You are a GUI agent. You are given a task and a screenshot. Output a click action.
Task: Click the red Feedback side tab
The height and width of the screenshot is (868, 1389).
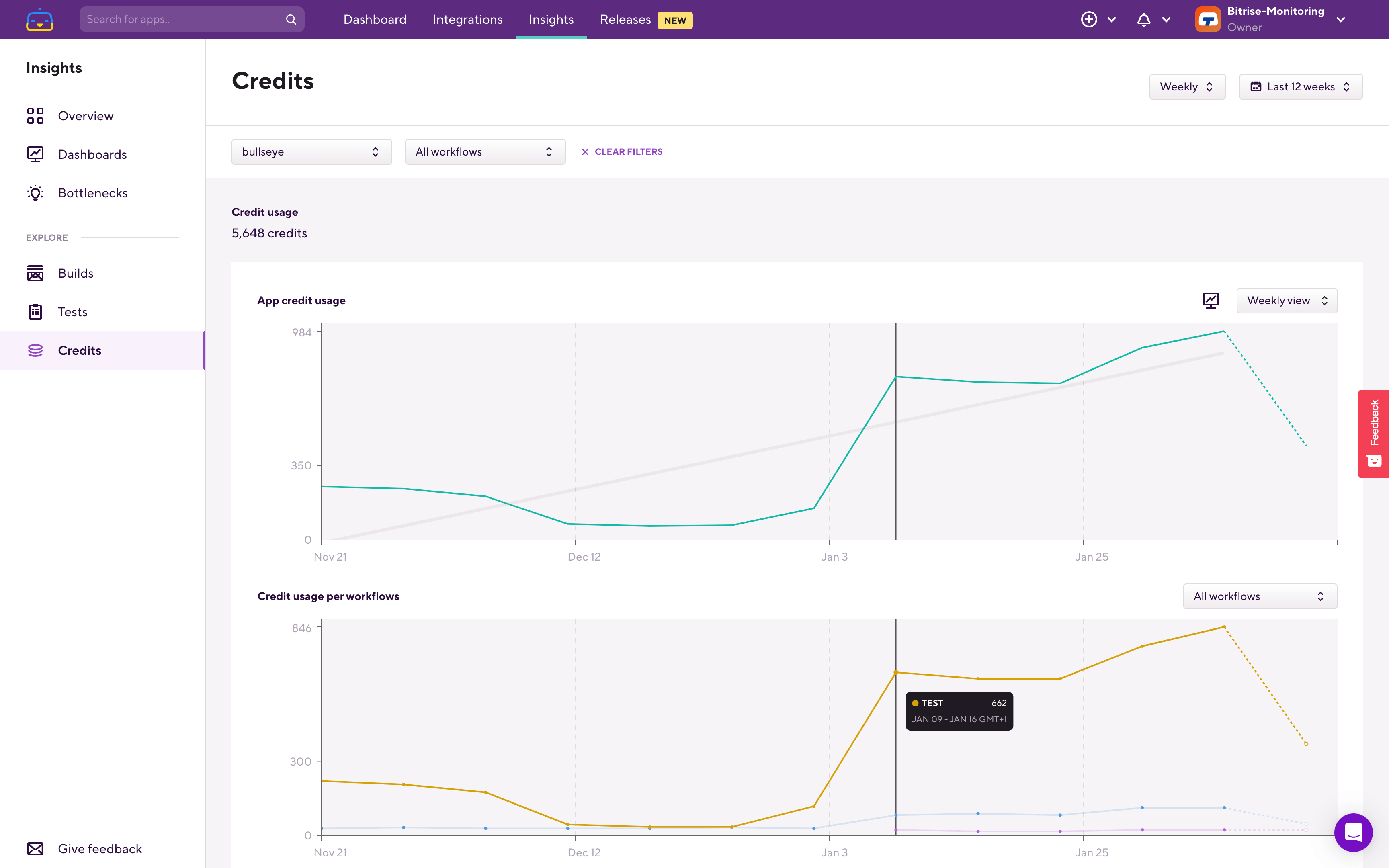click(1373, 434)
